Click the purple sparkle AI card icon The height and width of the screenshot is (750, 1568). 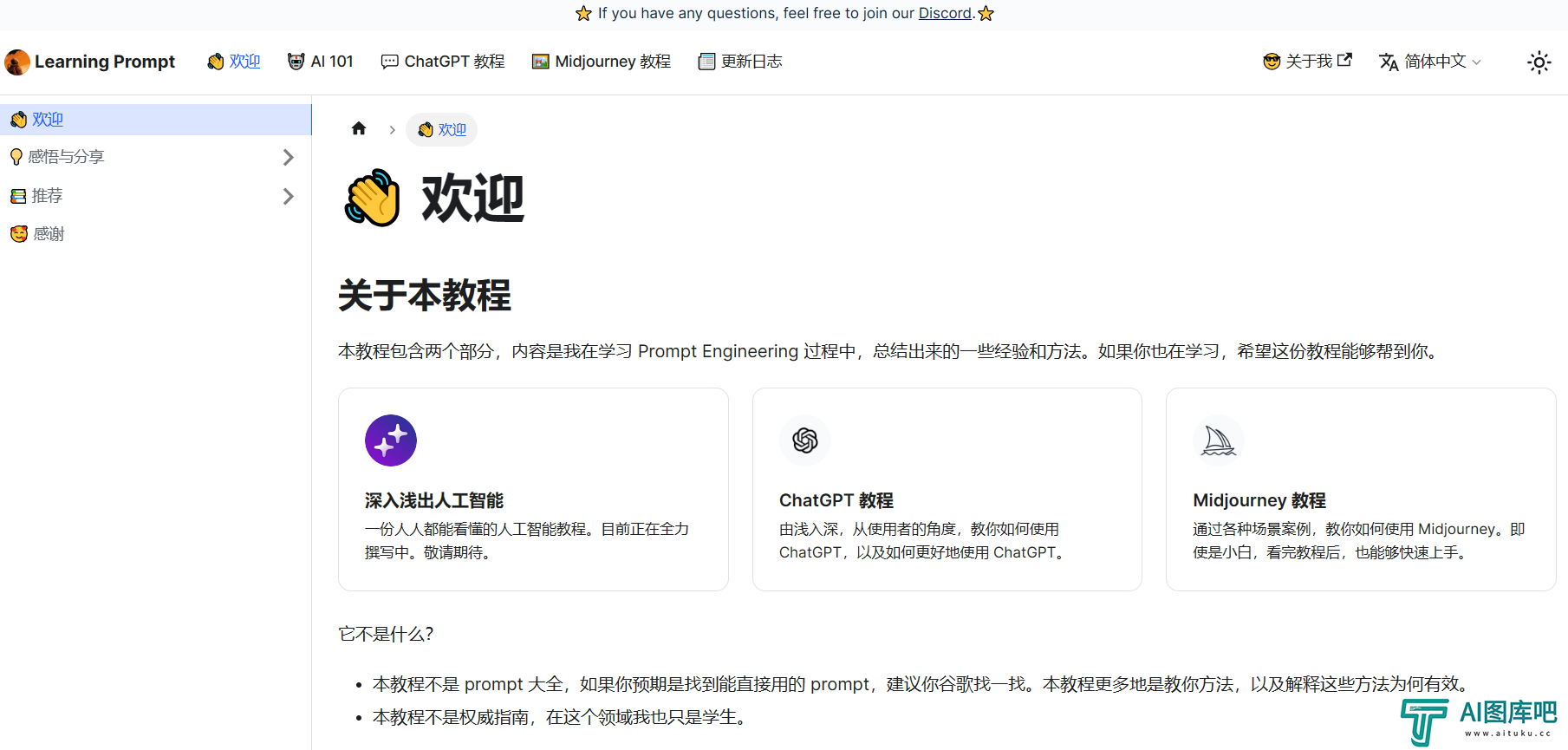click(391, 440)
